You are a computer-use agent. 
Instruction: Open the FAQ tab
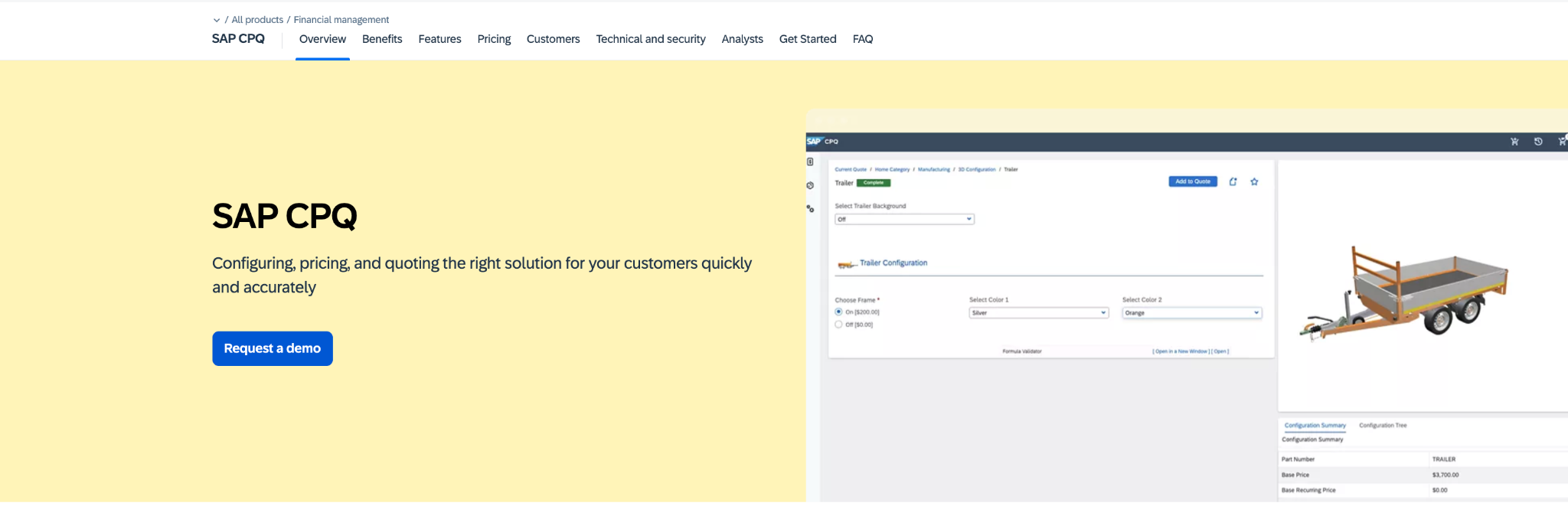863,39
